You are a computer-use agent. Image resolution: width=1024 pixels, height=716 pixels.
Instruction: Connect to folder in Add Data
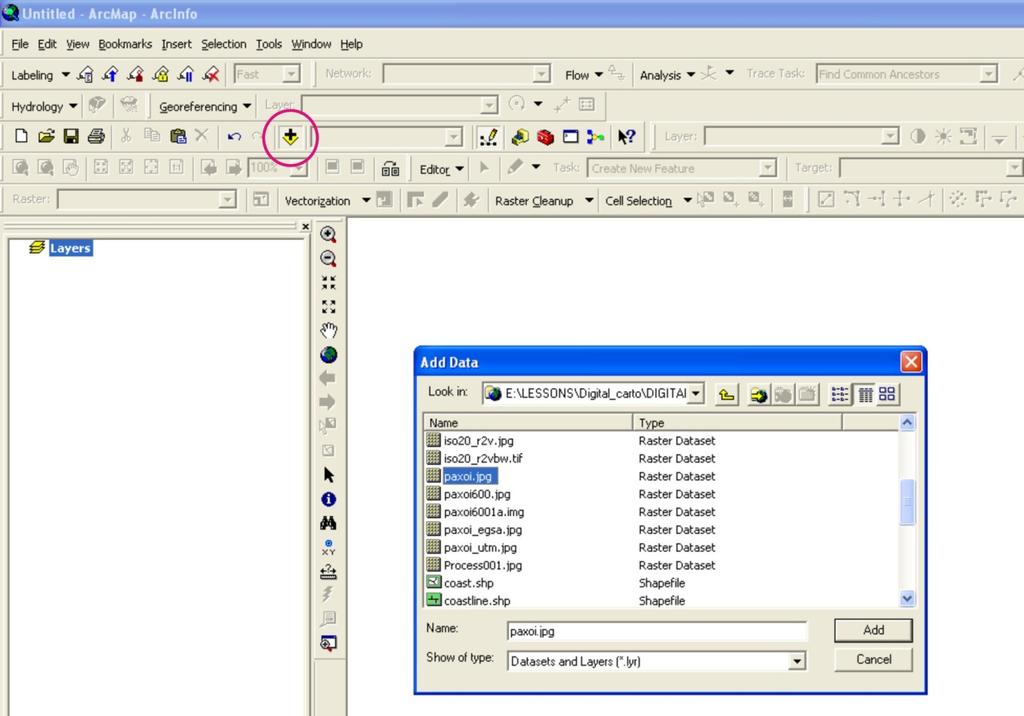[x=758, y=394]
